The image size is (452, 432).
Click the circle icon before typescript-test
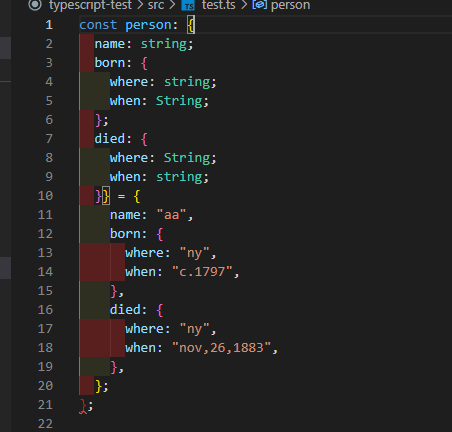click(35, 5)
